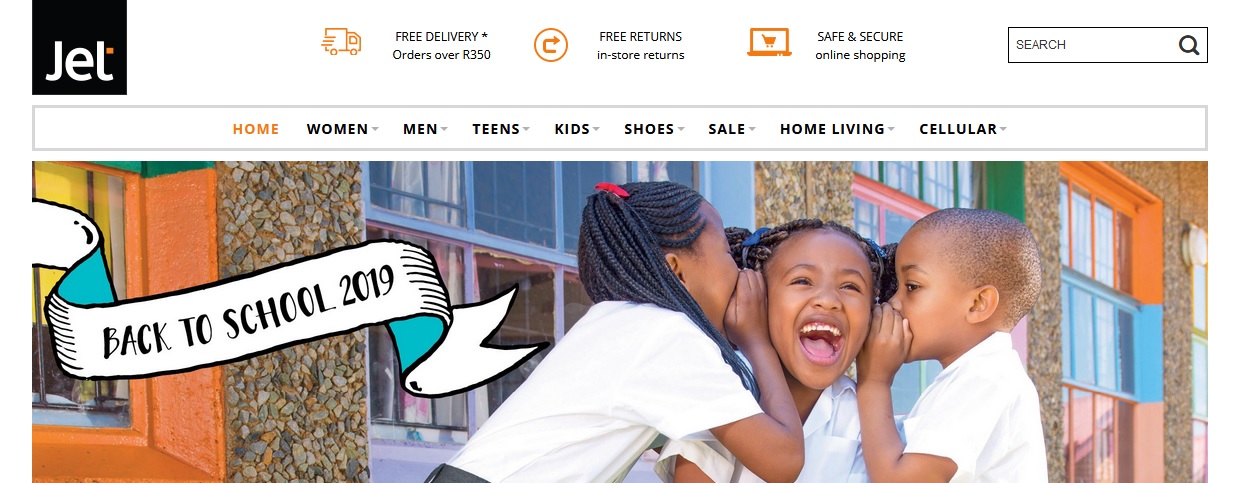Click the Free Returns in-store returns text
This screenshot has width=1246, height=483.
point(641,46)
